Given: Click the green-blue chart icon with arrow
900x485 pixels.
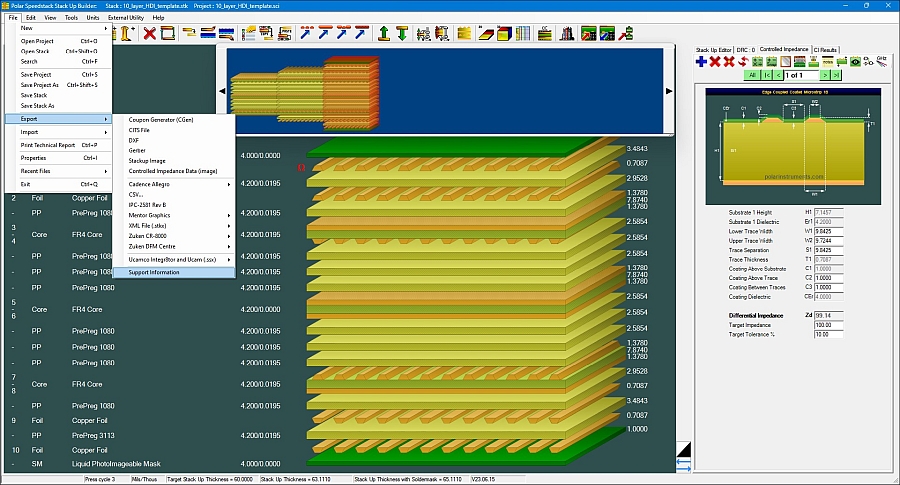Looking at the screenshot, I should pos(607,33).
